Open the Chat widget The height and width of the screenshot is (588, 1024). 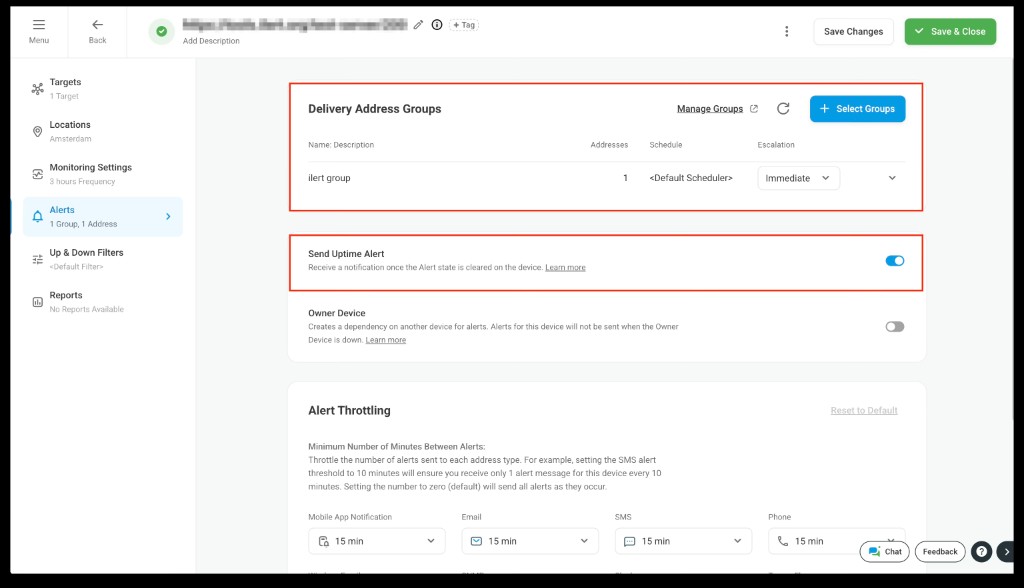(x=884, y=551)
